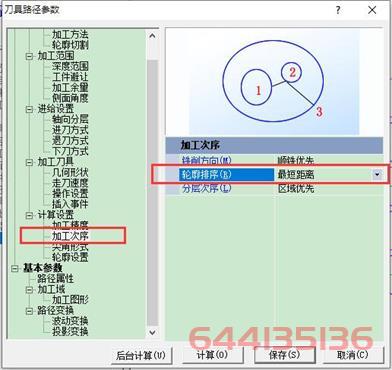
Task: Open the 轮廓排序 dropdown arrow
Action: pyautogui.click(x=377, y=174)
